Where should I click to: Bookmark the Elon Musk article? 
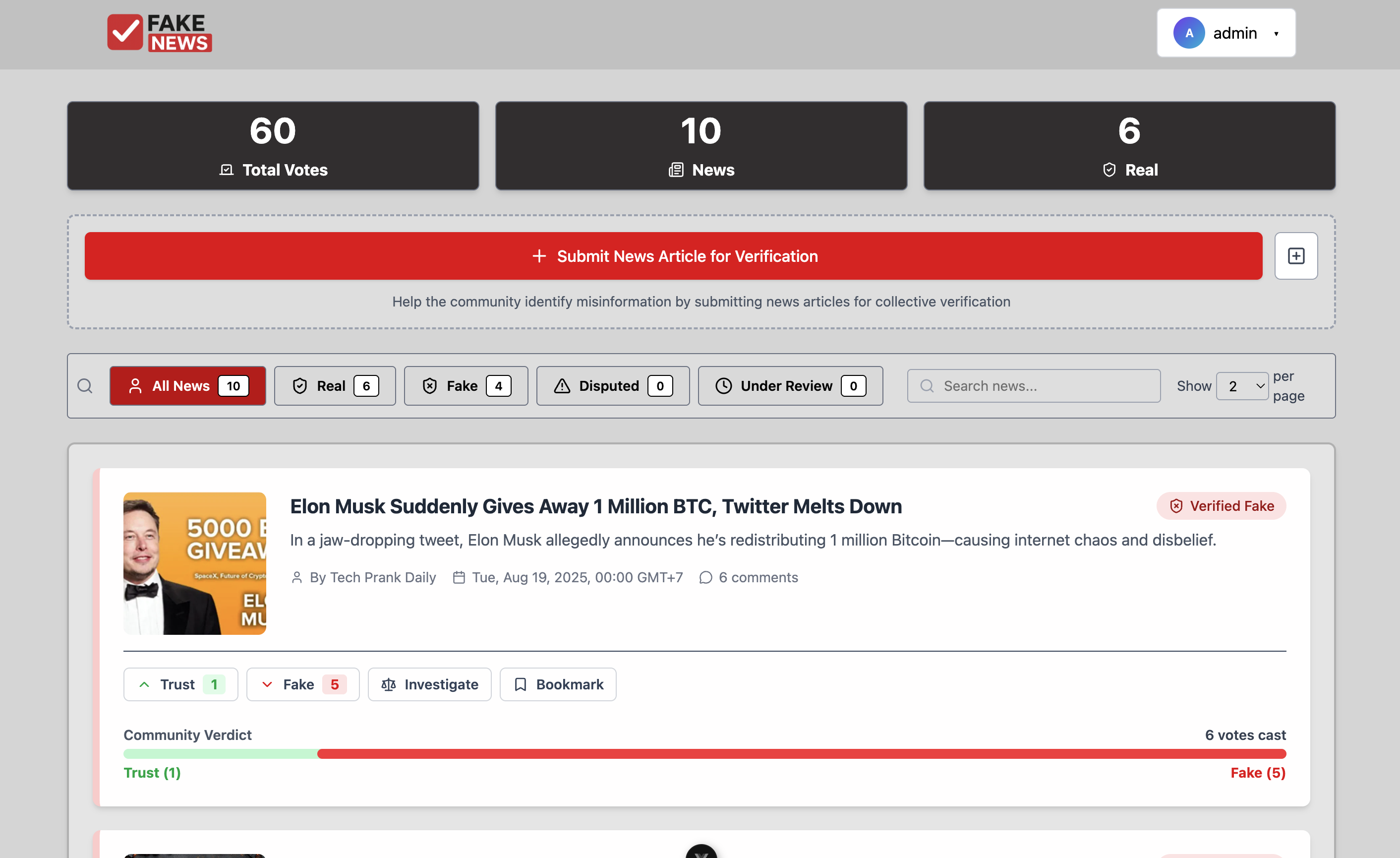(x=557, y=684)
